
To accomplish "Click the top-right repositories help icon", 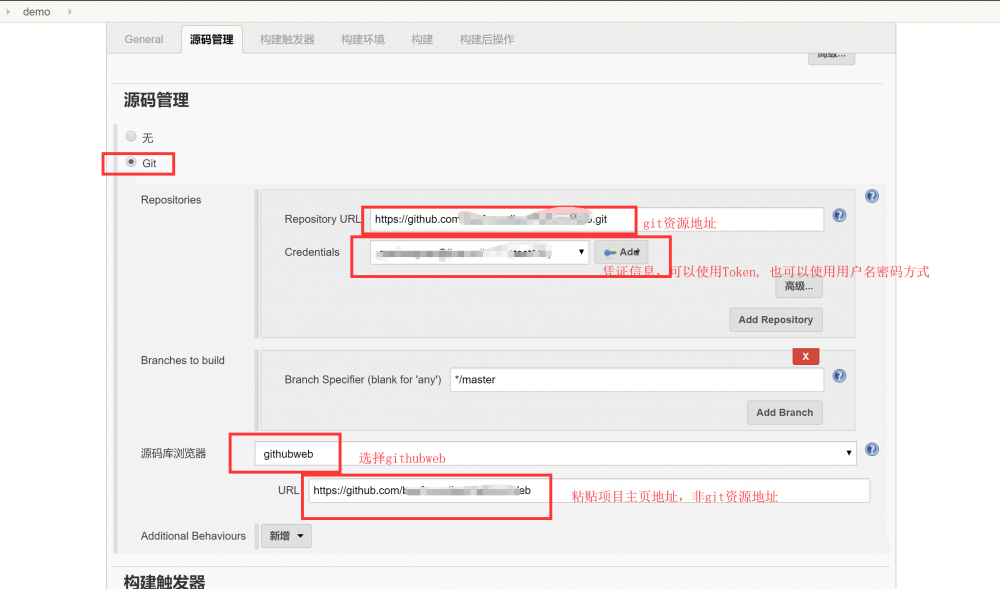I will click(872, 196).
